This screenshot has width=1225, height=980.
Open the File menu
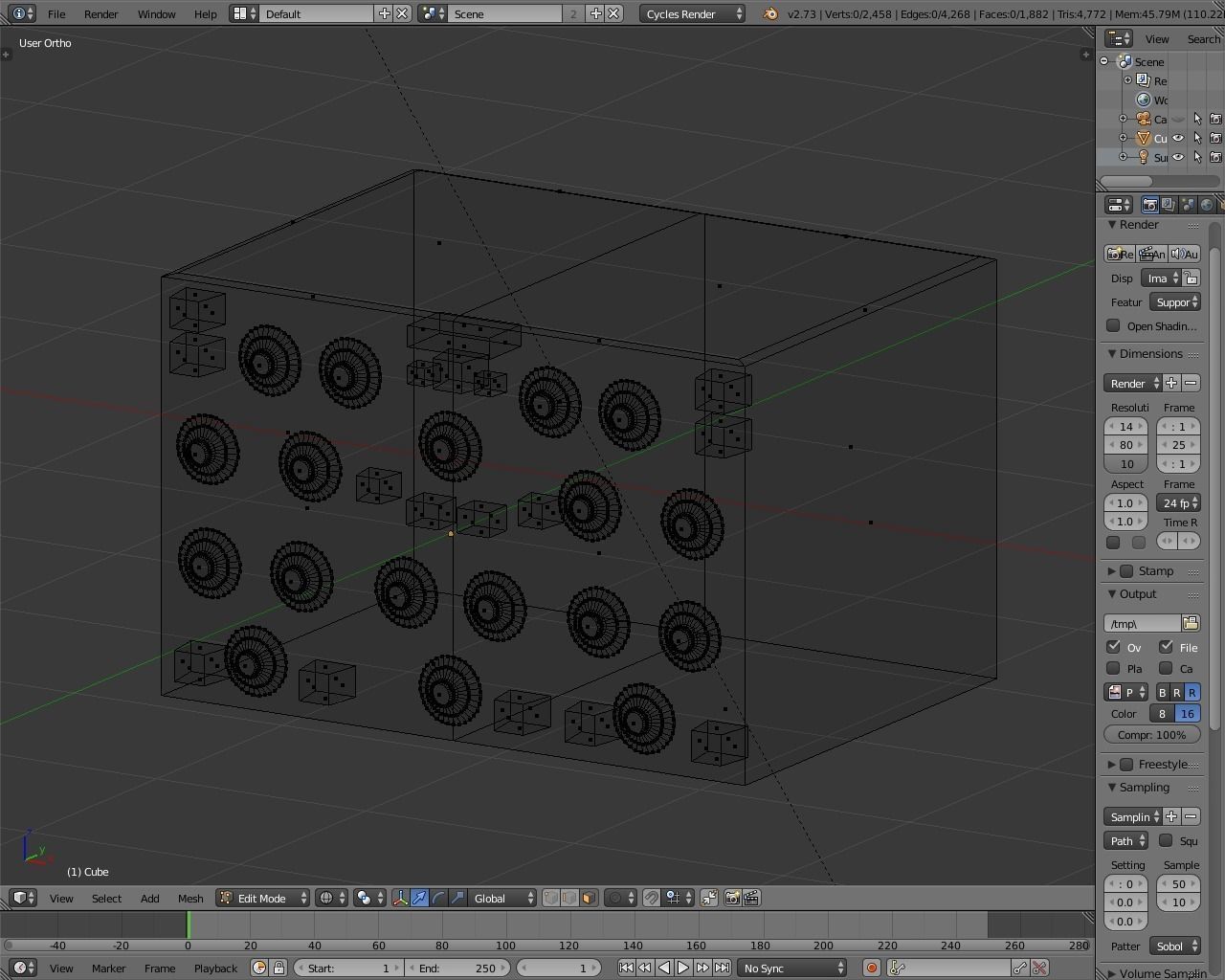[x=56, y=13]
